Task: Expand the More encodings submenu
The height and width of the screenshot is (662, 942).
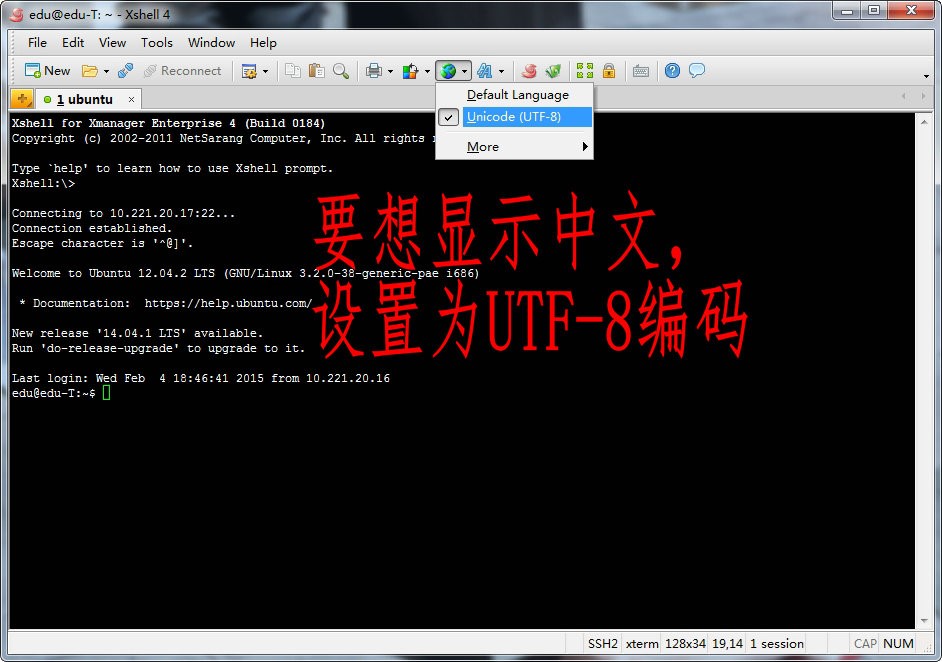Action: click(x=514, y=147)
